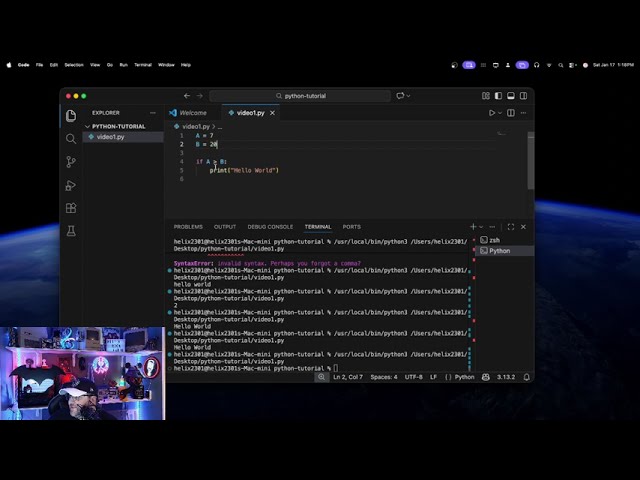Open the Testing flask view
This screenshot has width=640, height=480.
(x=71, y=231)
